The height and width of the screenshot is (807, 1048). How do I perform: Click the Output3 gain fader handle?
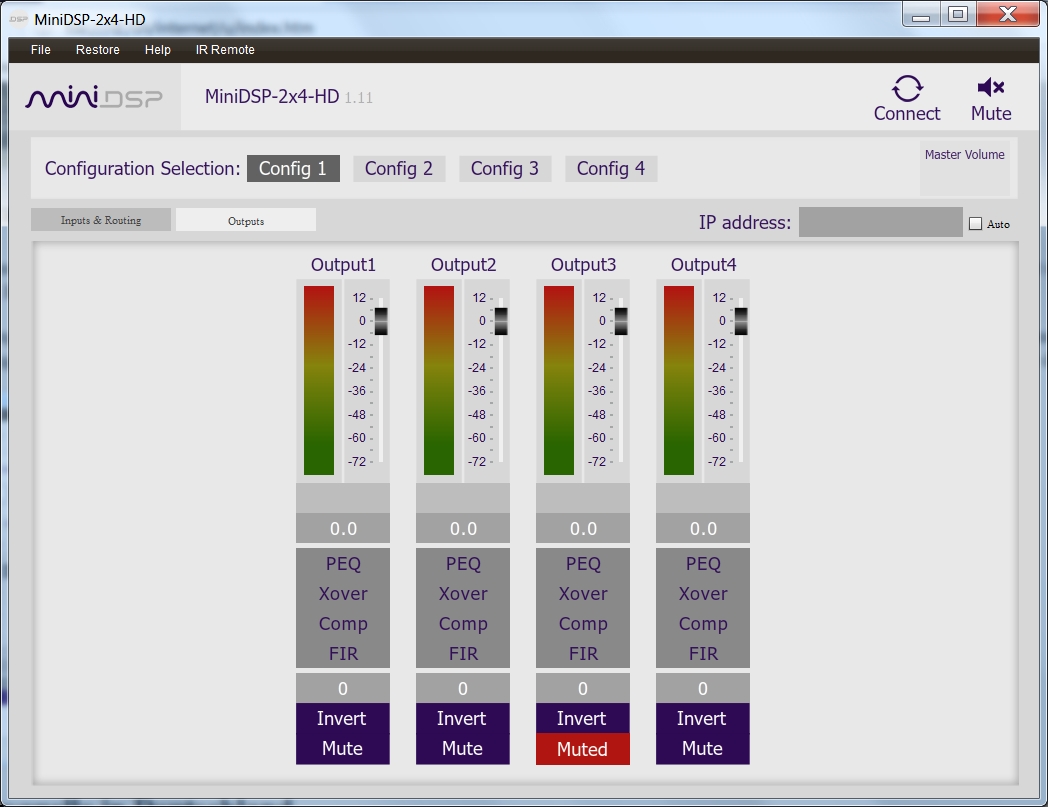621,321
